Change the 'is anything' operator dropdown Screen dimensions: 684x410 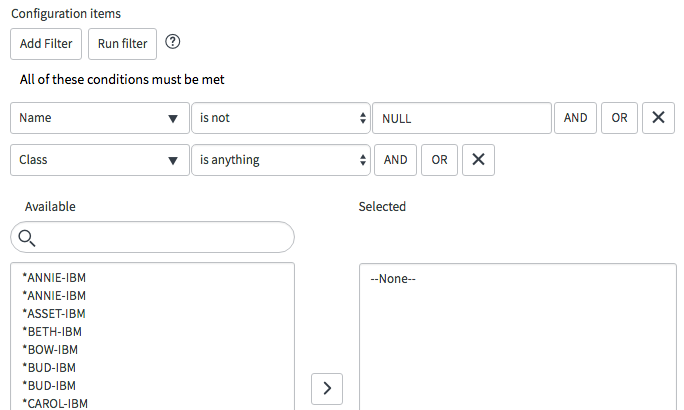pyautogui.click(x=281, y=159)
